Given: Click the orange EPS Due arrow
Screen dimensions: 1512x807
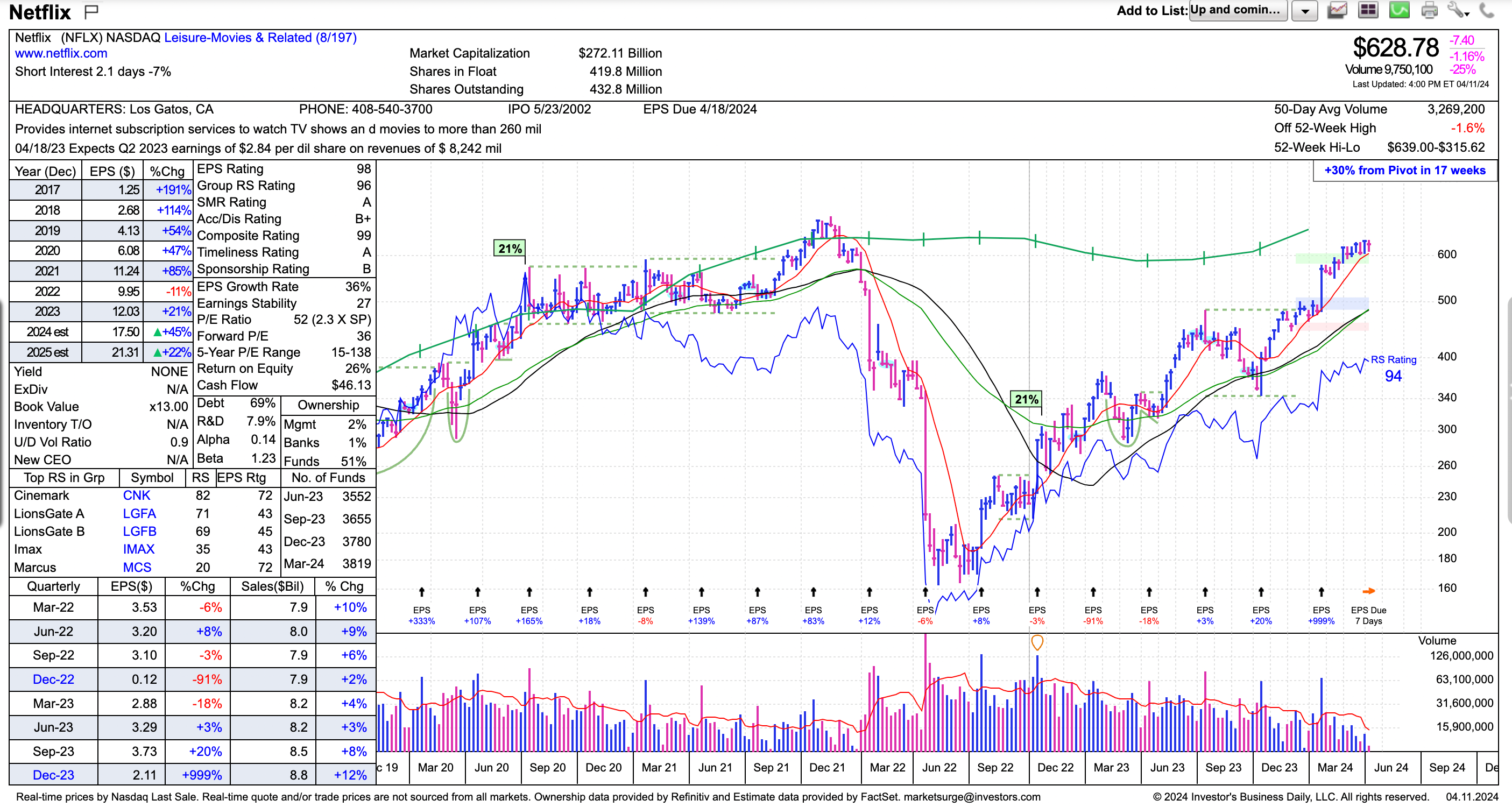Looking at the screenshot, I should click(x=1368, y=591).
